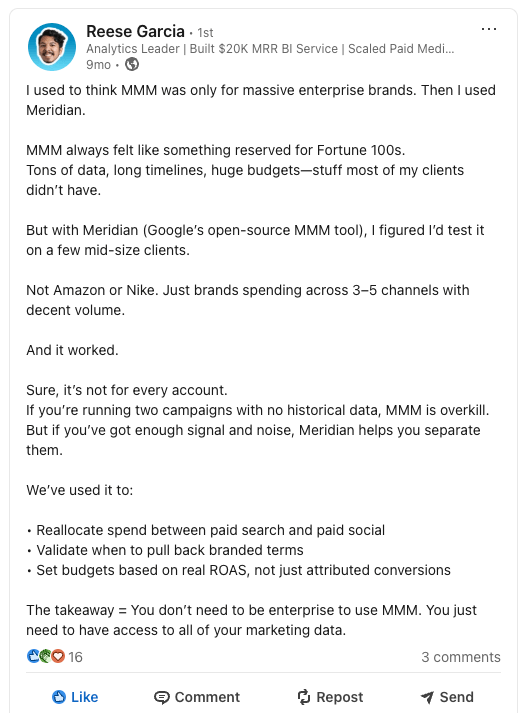The width and height of the screenshot is (526, 713).
Task: Show the 3 comments on this post
Action: 461,657
